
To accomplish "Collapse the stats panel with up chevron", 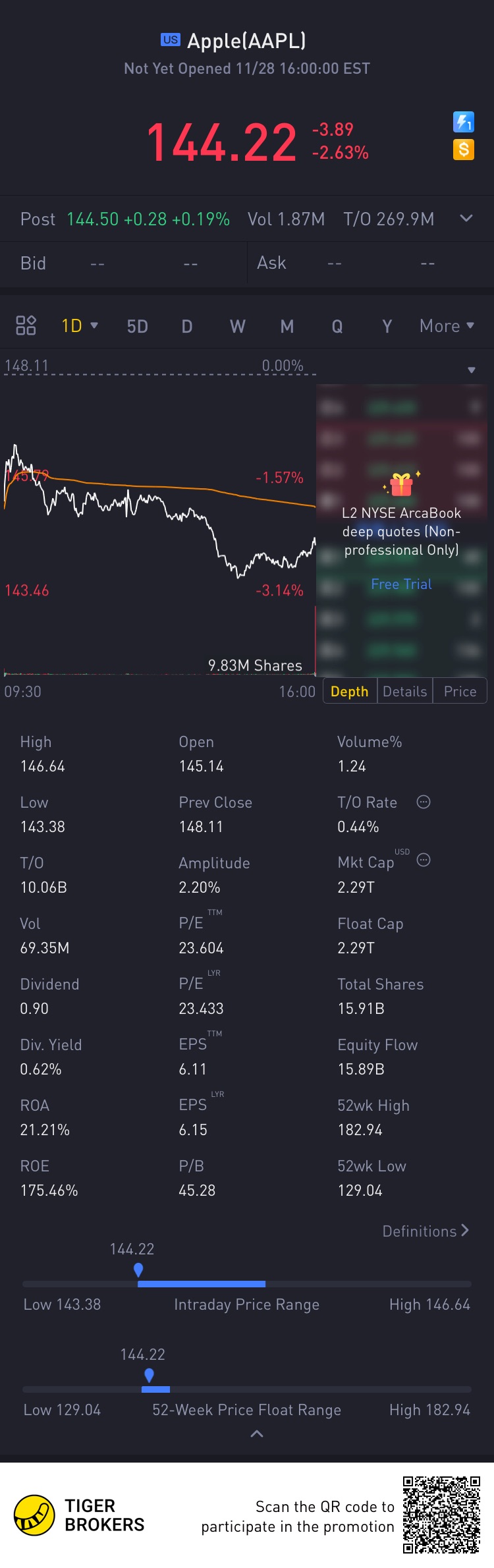I will point(257,1434).
